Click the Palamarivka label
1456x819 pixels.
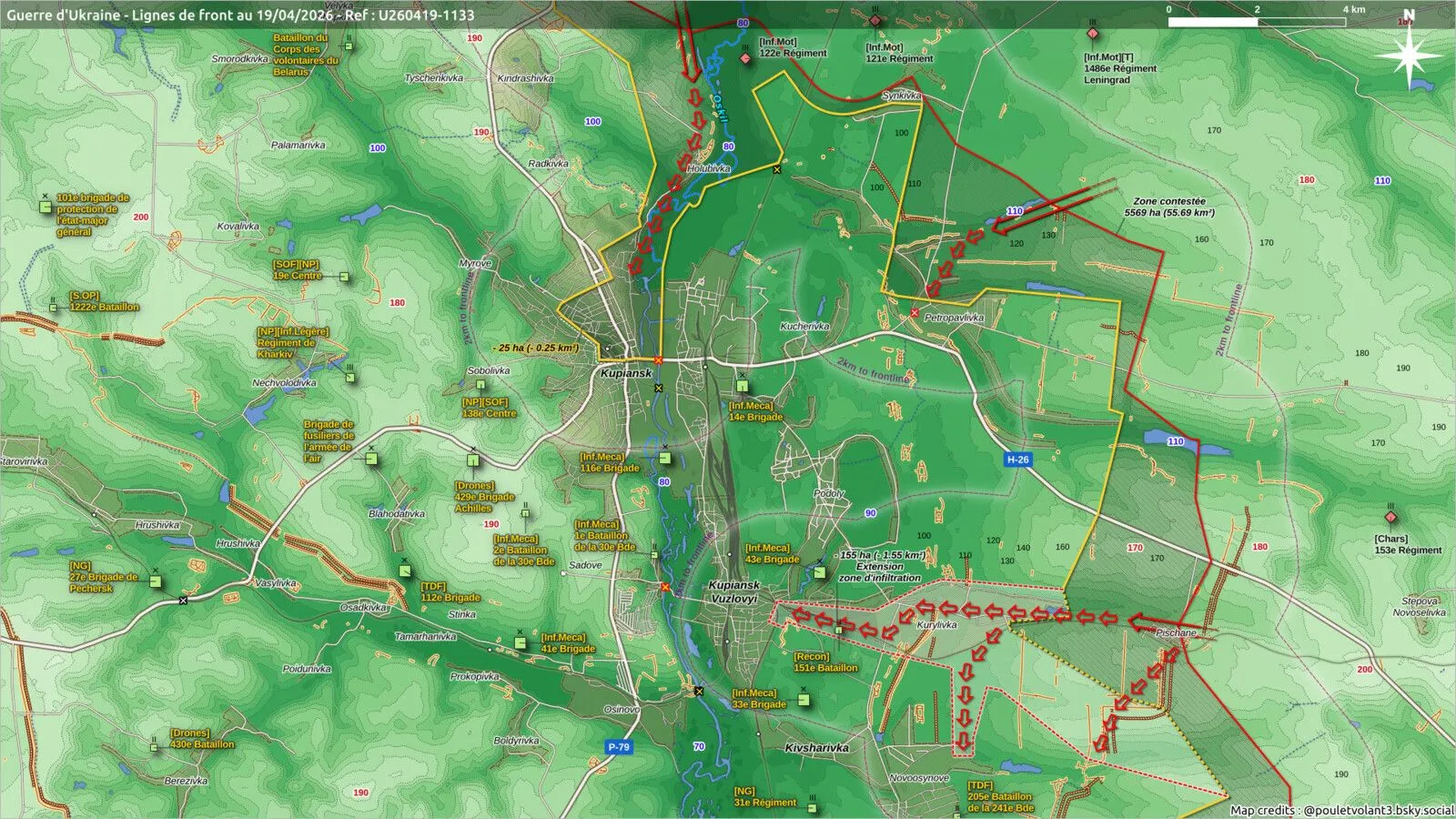298,145
